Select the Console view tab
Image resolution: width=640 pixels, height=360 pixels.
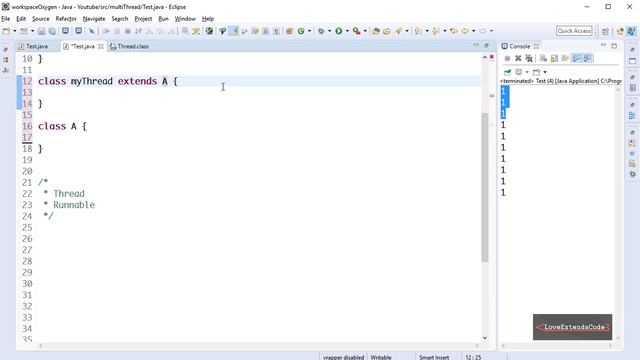tap(519, 46)
